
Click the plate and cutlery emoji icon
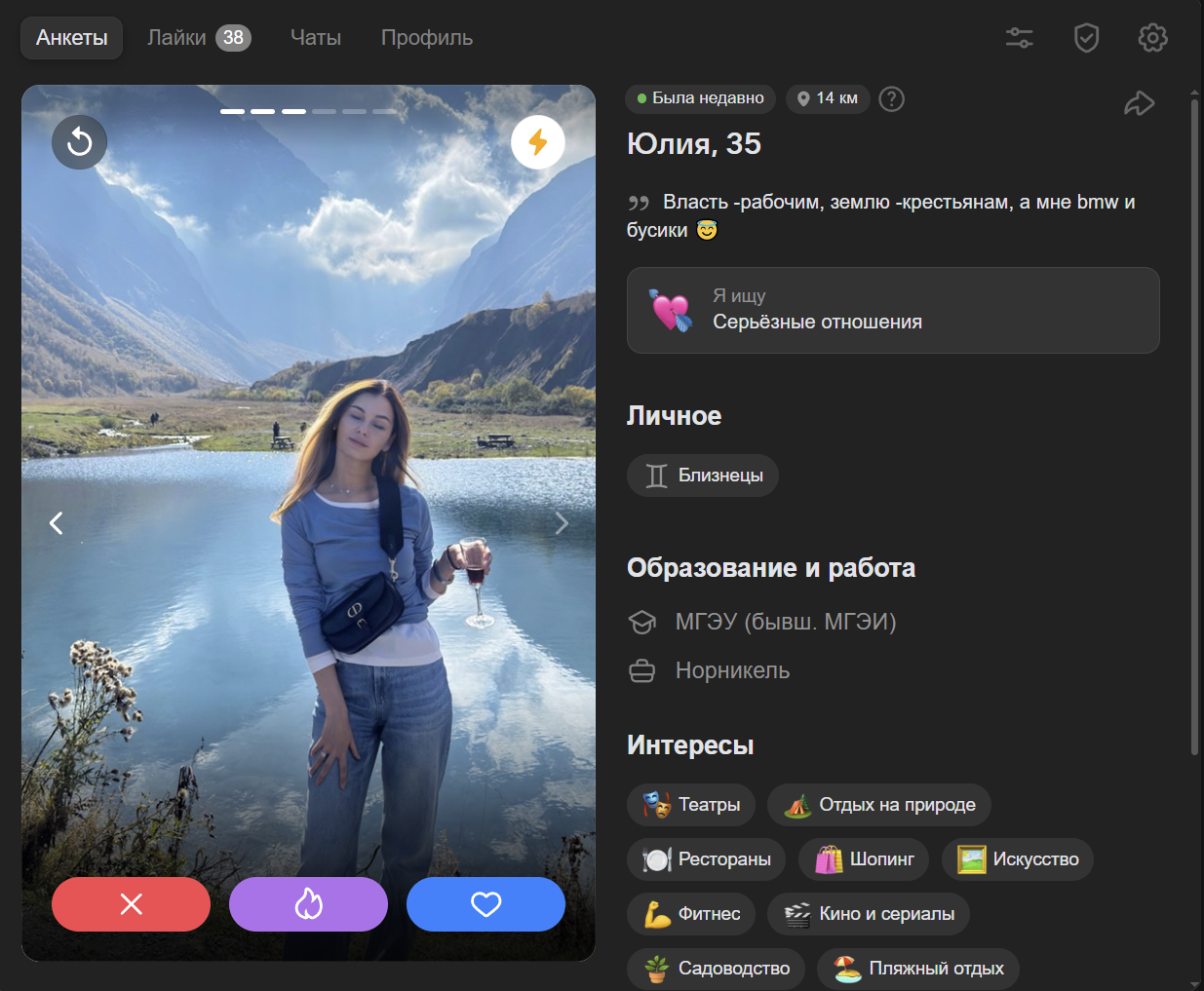(x=657, y=859)
